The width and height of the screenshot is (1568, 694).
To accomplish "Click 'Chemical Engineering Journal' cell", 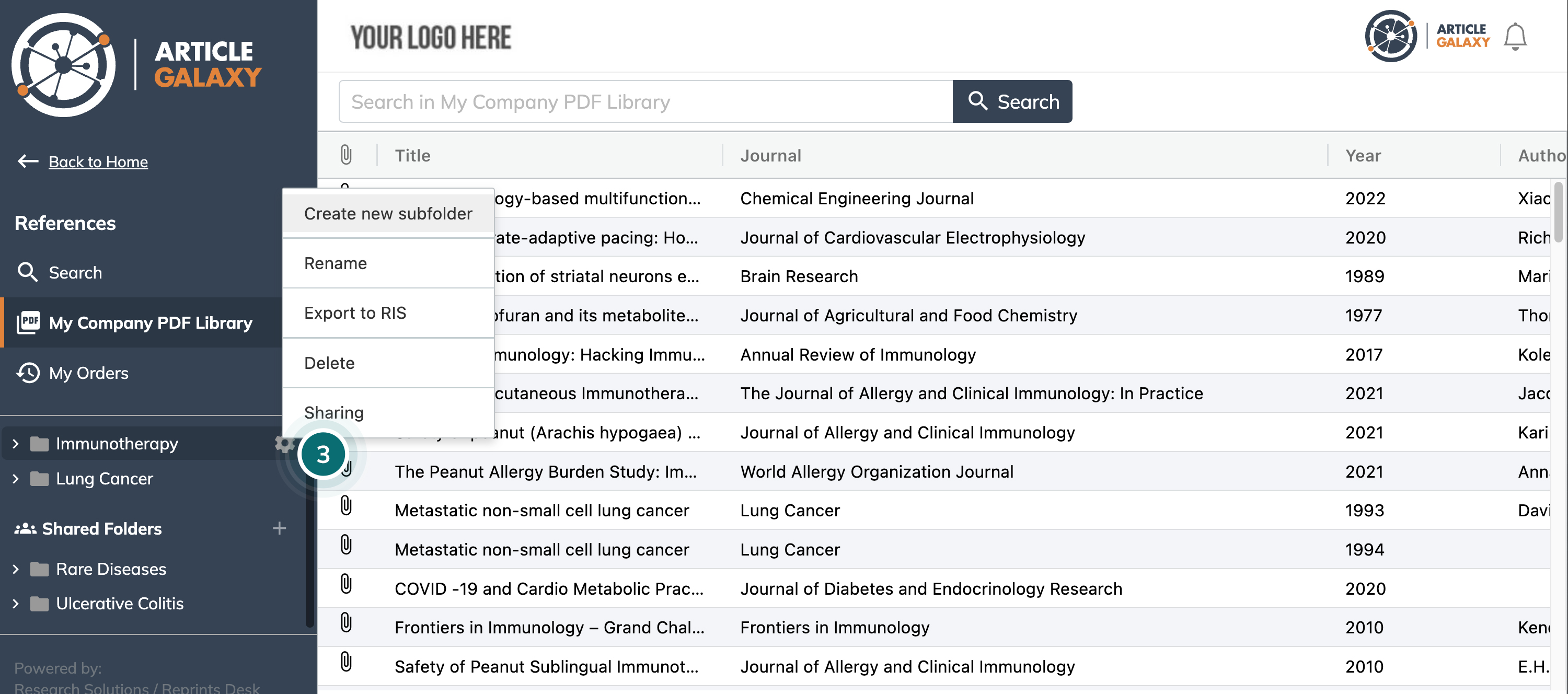I will tap(857, 199).
